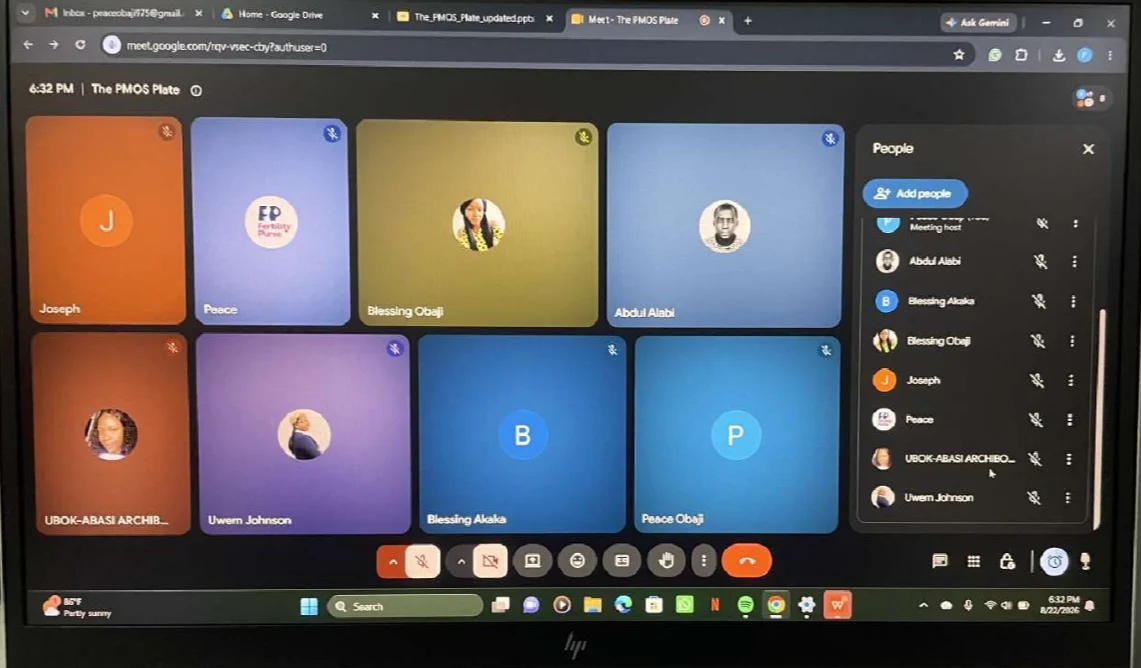This screenshot has width=1141, height=668.
Task: Open more actions for Blessing Akaka in the People list
Action: [x=1073, y=301]
